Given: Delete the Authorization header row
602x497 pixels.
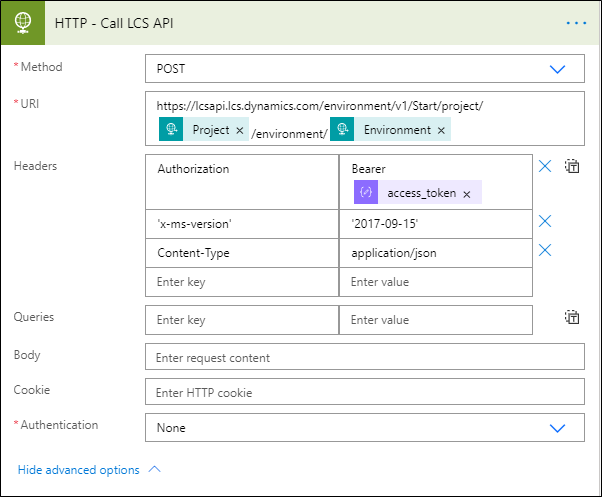Looking at the screenshot, I should pyautogui.click(x=545, y=167).
